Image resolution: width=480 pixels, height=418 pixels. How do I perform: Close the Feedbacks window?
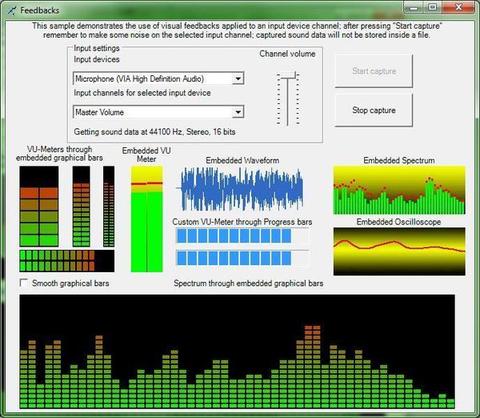pyautogui.click(x=459, y=7)
